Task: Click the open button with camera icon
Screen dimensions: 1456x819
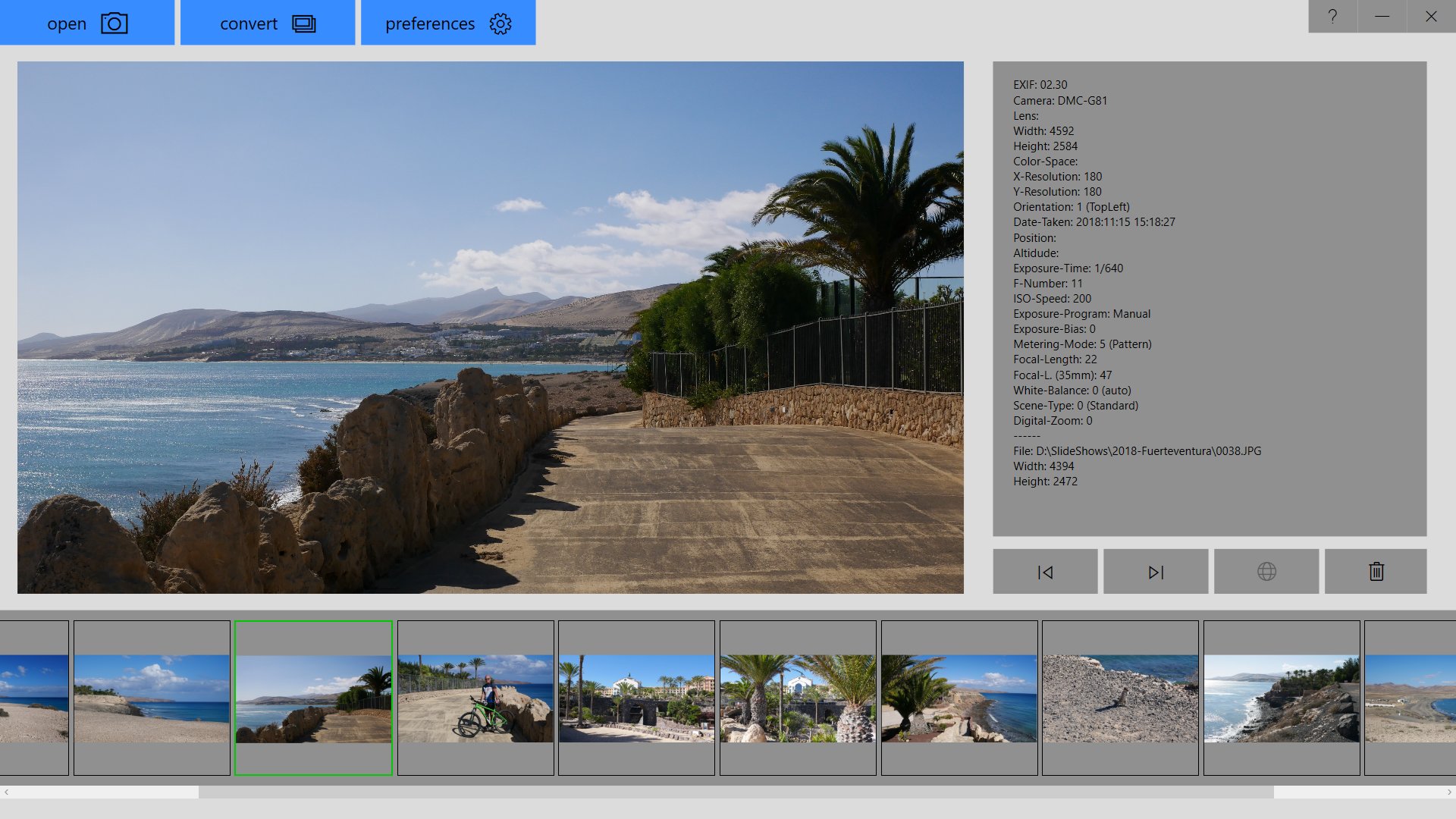Action: pyautogui.click(x=87, y=23)
